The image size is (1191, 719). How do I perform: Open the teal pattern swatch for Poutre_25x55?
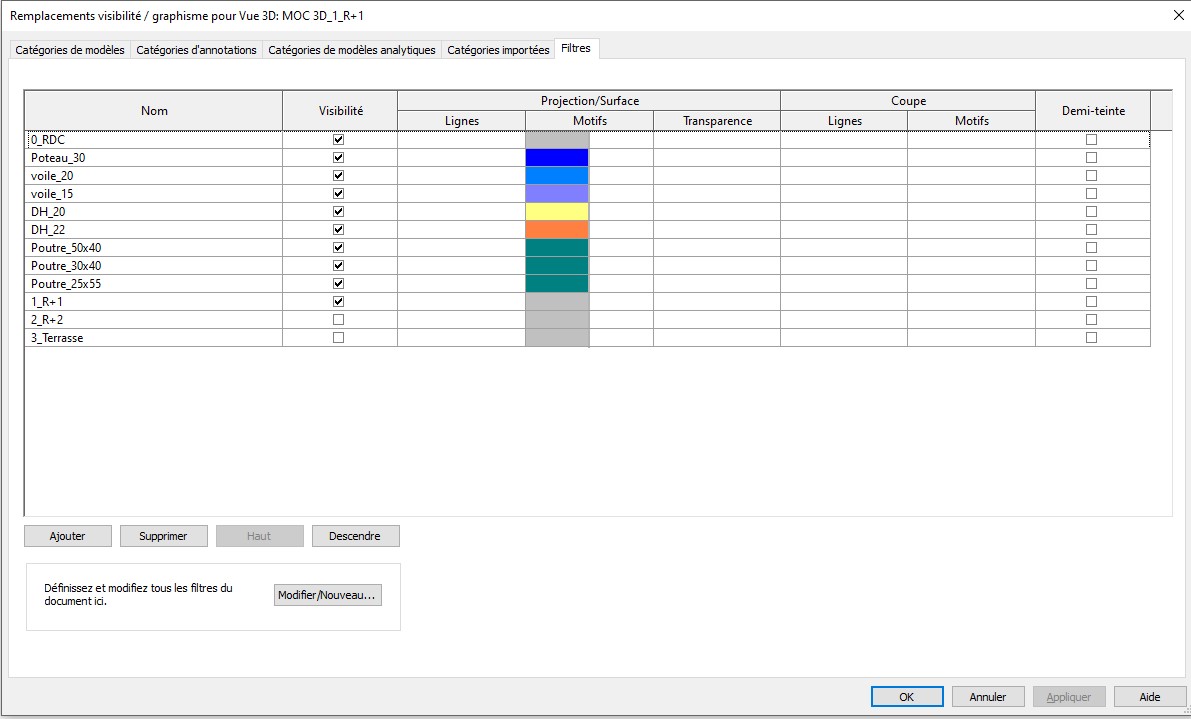pyautogui.click(x=557, y=283)
